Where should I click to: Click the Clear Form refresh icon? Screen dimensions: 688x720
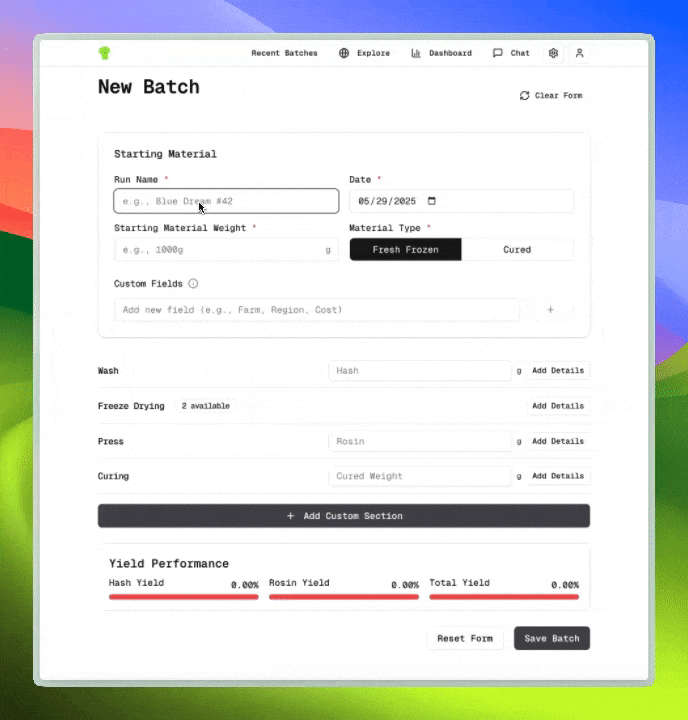point(524,96)
